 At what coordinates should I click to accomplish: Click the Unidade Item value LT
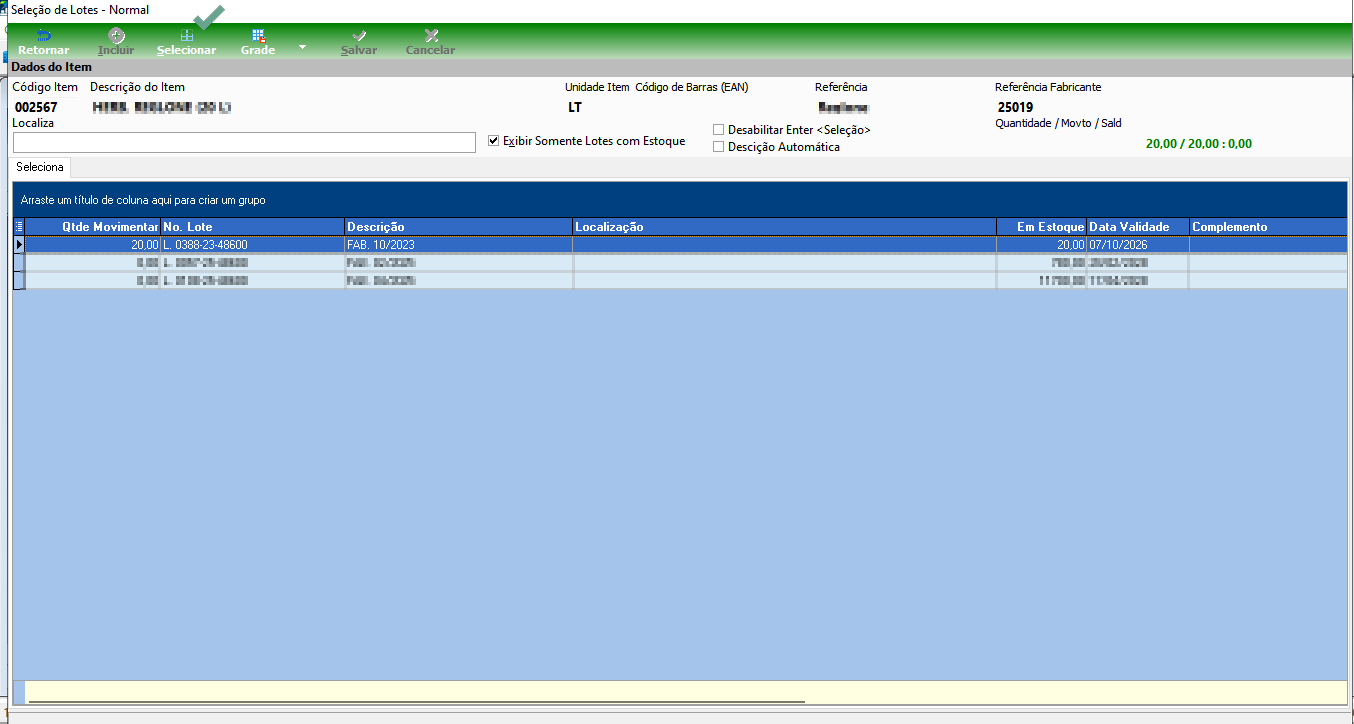(x=575, y=107)
